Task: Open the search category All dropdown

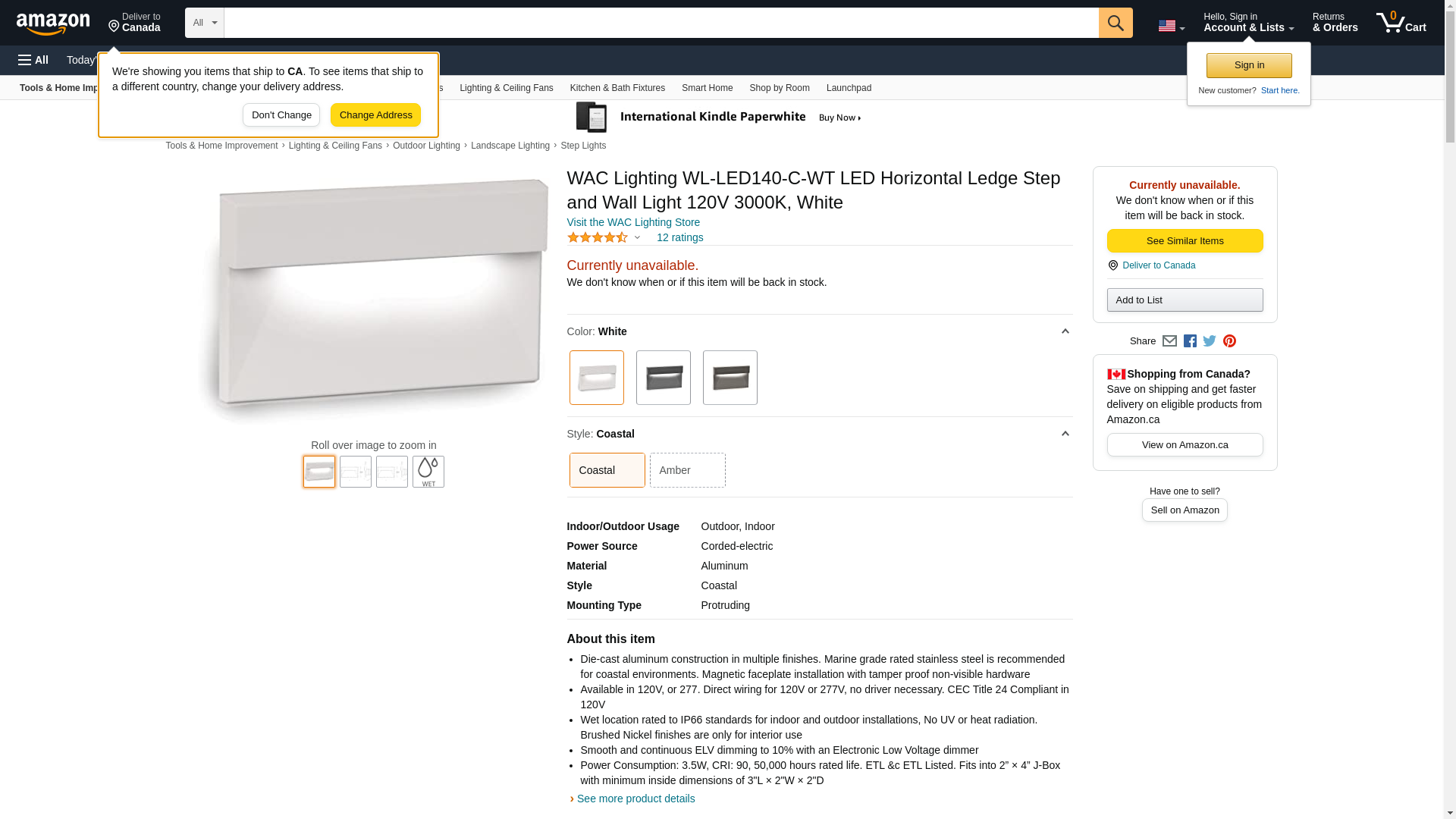Action: [205, 23]
